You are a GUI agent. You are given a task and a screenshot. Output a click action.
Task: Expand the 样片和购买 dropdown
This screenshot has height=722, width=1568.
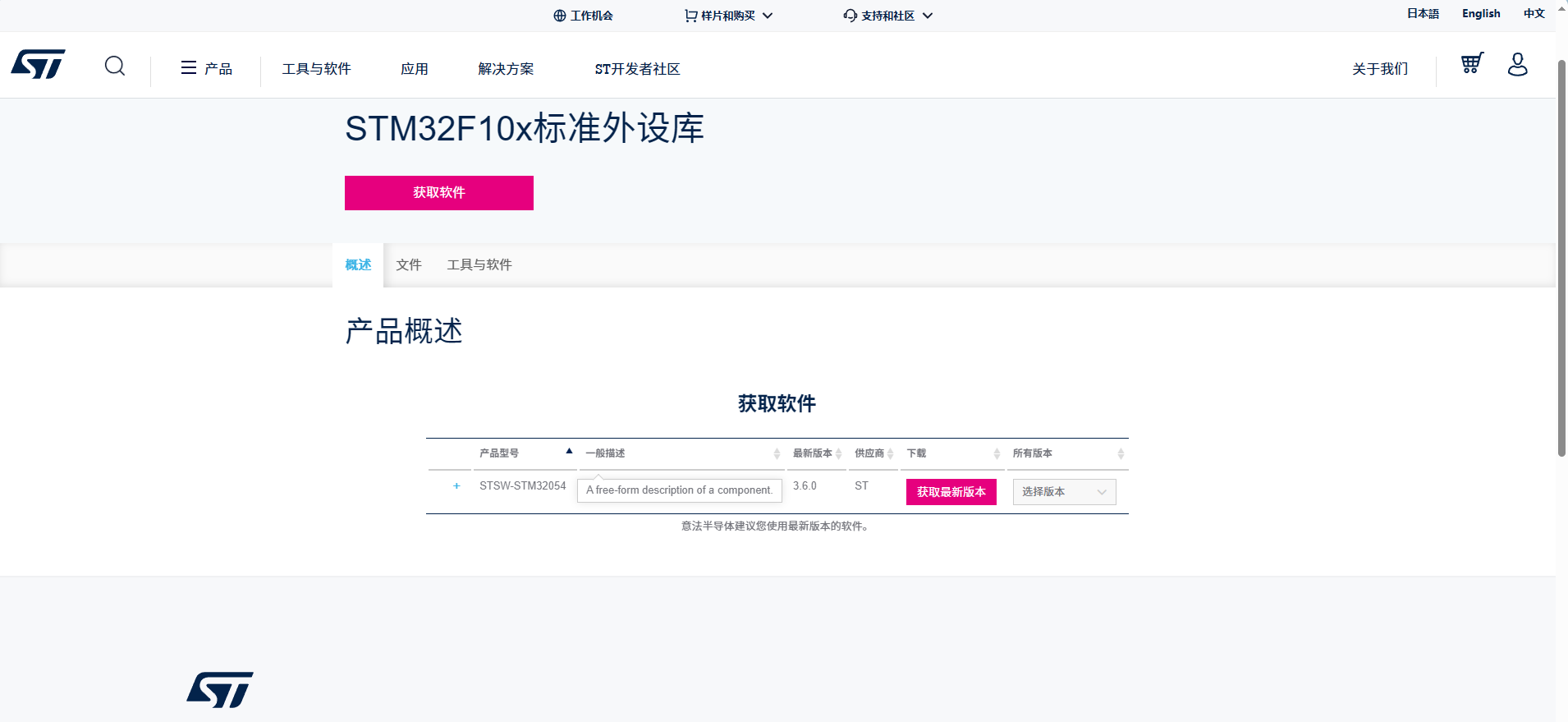(x=729, y=16)
